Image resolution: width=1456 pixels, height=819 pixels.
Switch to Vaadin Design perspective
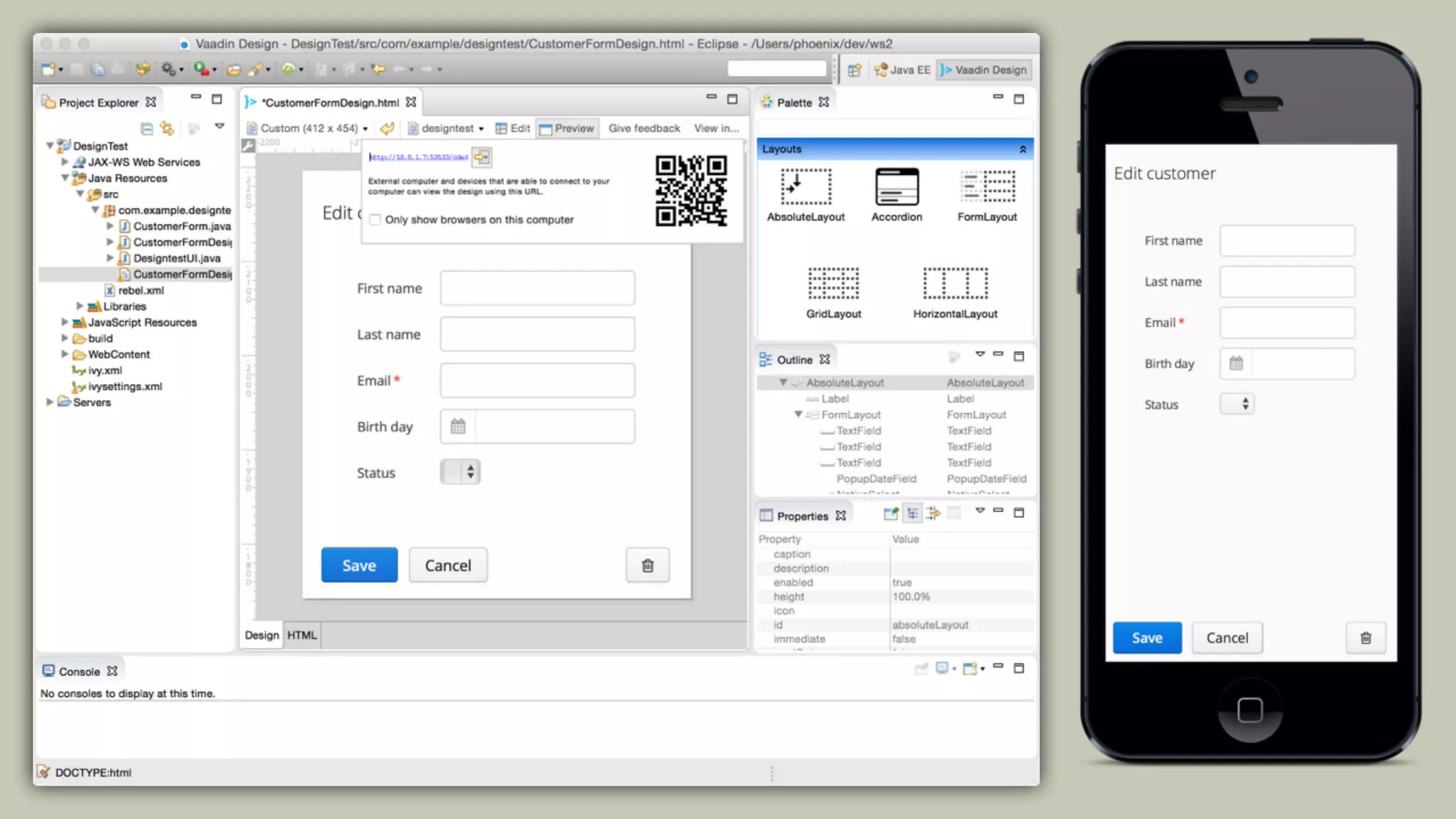pyautogui.click(x=984, y=70)
